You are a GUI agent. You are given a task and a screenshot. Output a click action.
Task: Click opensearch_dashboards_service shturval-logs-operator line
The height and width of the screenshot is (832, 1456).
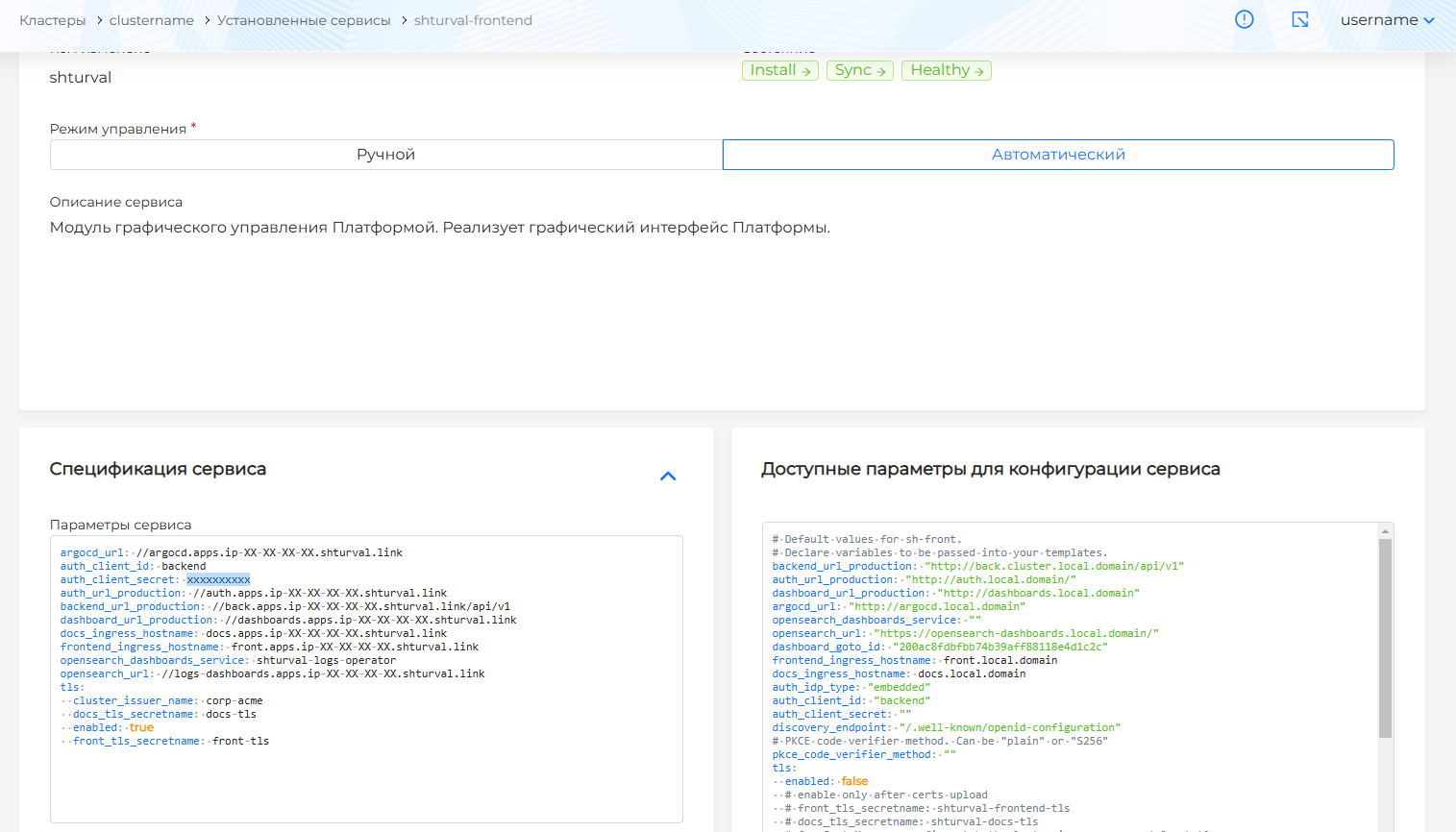tap(228, 660)
